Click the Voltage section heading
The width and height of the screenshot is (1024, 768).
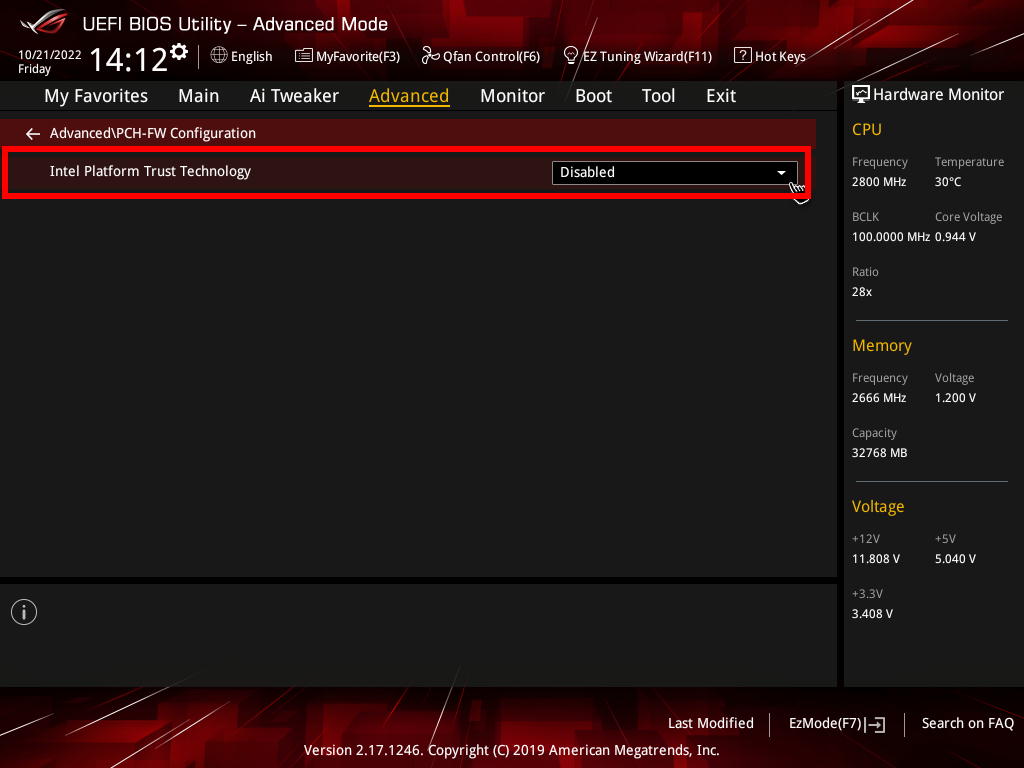coord(878,507)
